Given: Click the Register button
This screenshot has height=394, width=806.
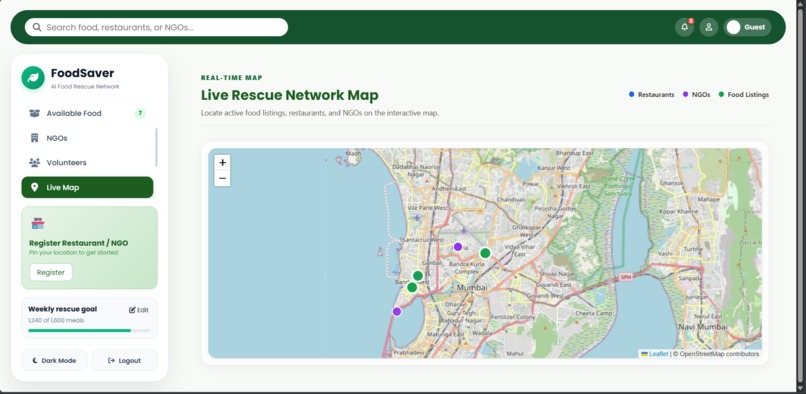Looking at the screenshot, I should pyautogui.click(x=50, y=272).
